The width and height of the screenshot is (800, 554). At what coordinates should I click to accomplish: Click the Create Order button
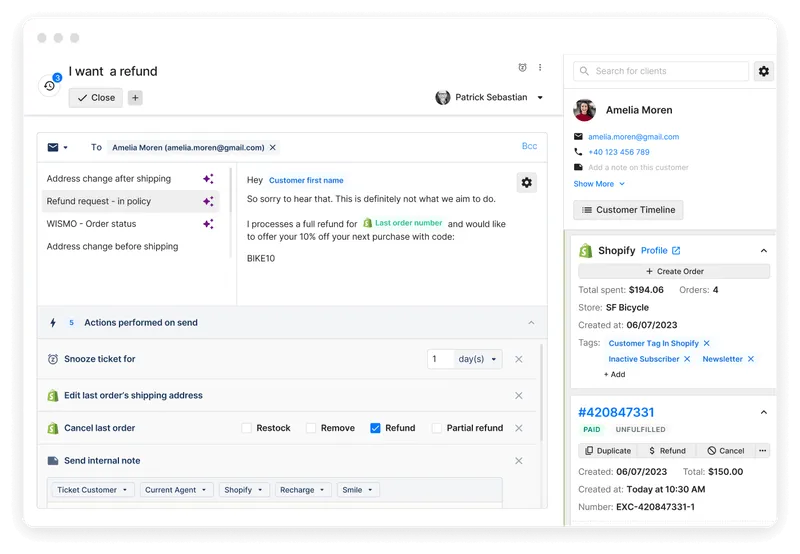click(x=675, y=272)
